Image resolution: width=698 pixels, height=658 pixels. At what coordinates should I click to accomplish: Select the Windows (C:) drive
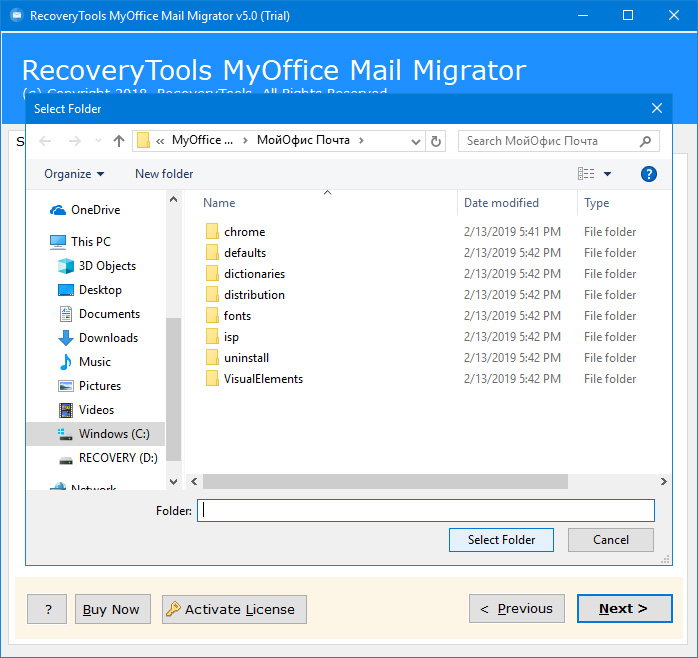[x=96, y=434]
